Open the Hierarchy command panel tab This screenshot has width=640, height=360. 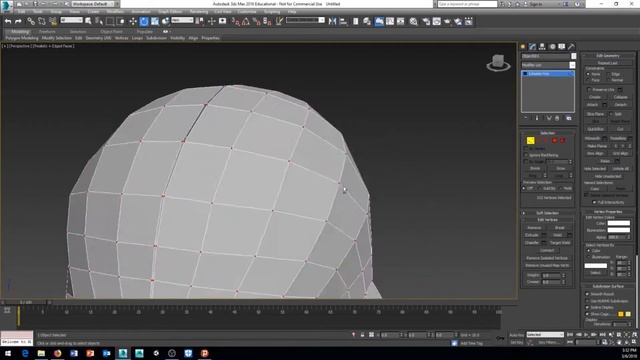[x=542, y=47]
